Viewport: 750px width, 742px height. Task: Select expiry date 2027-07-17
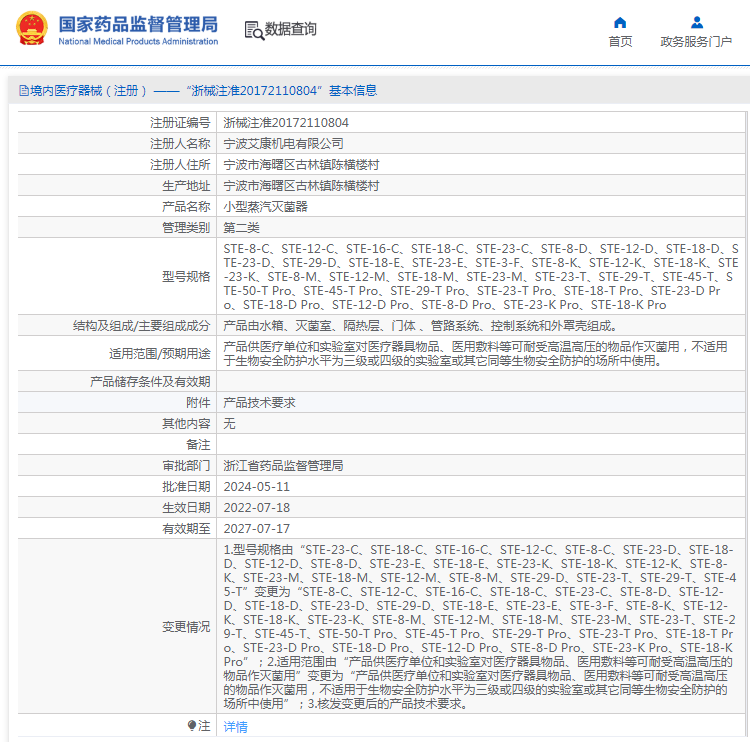point(257,529)
